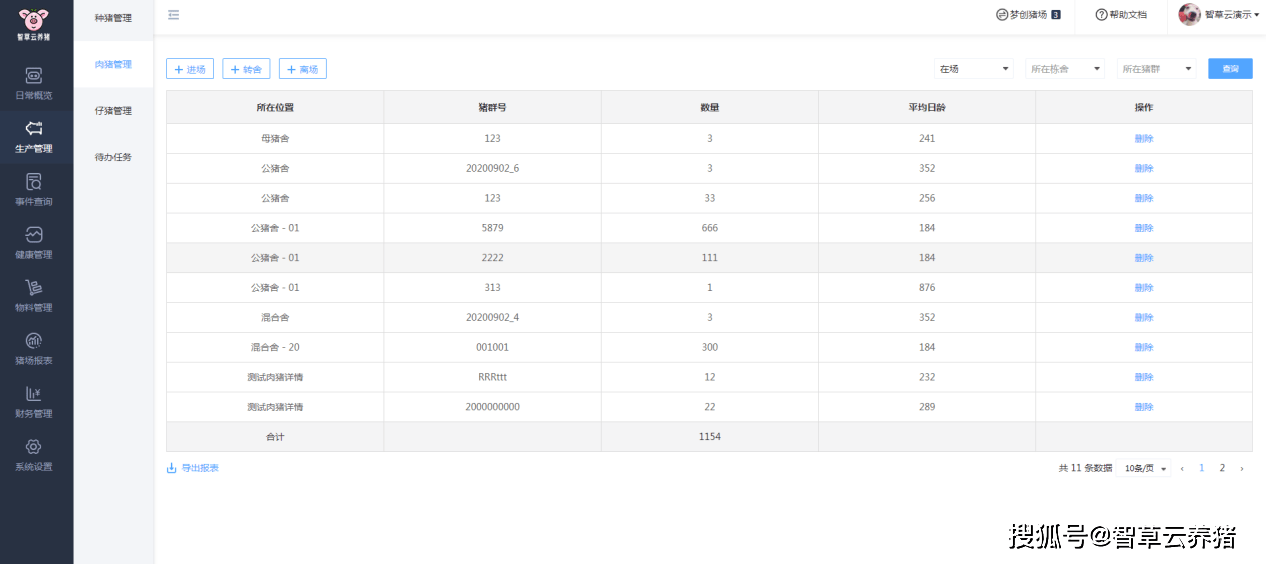Open the 待办任务 menu item
Screen dimensions: 1266x564
point(113,157)
